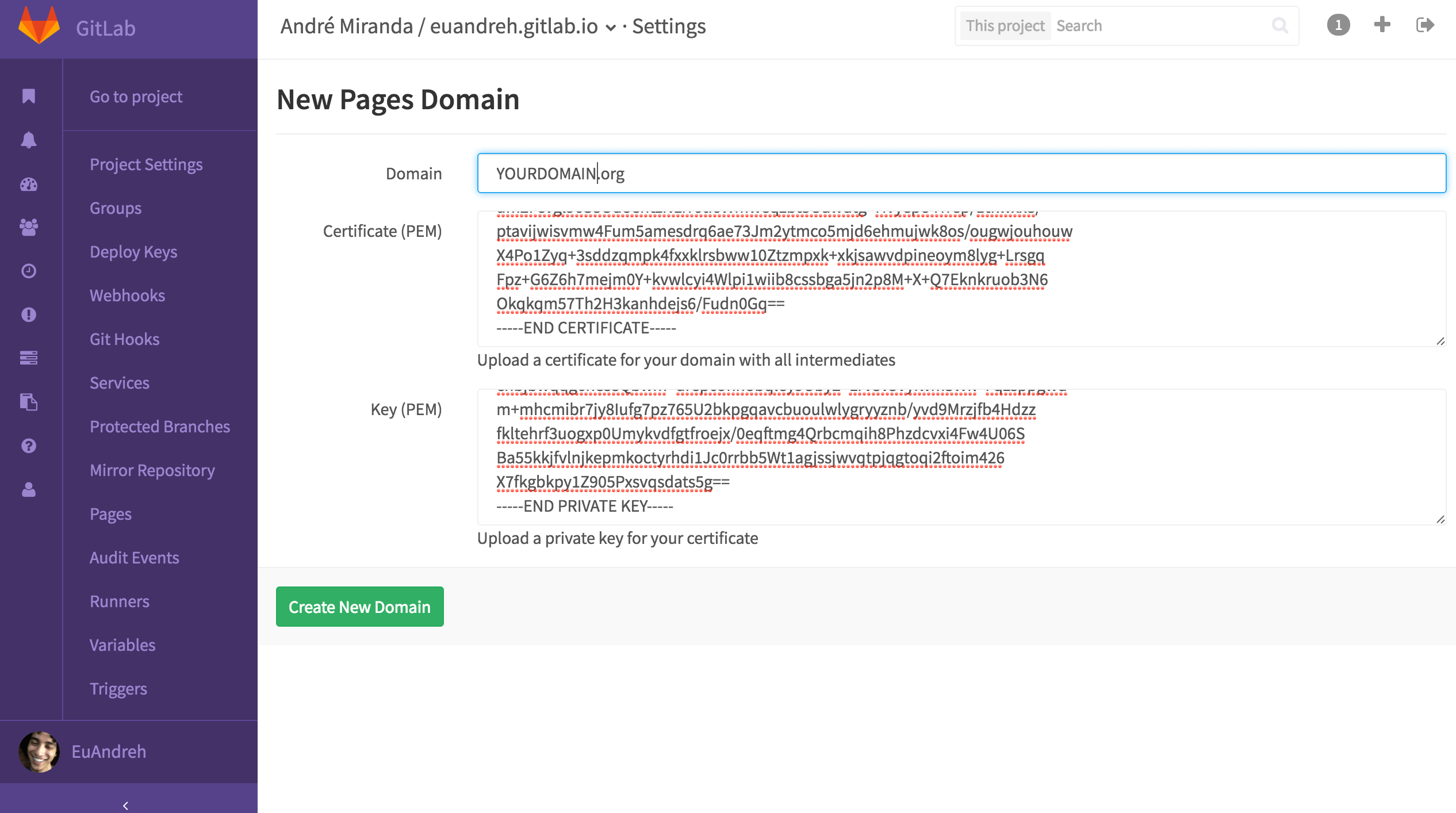Expand the project name dropdown chevron
Image resolution: width=1456 pixels, height=813 pixels.
611,27
